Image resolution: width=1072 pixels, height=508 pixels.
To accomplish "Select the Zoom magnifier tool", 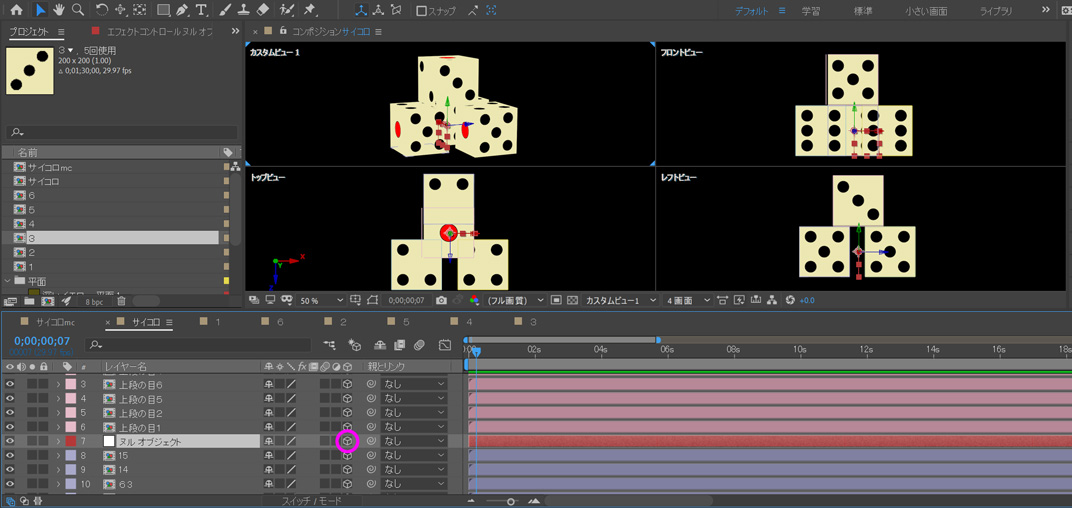I will click(78, 10).
